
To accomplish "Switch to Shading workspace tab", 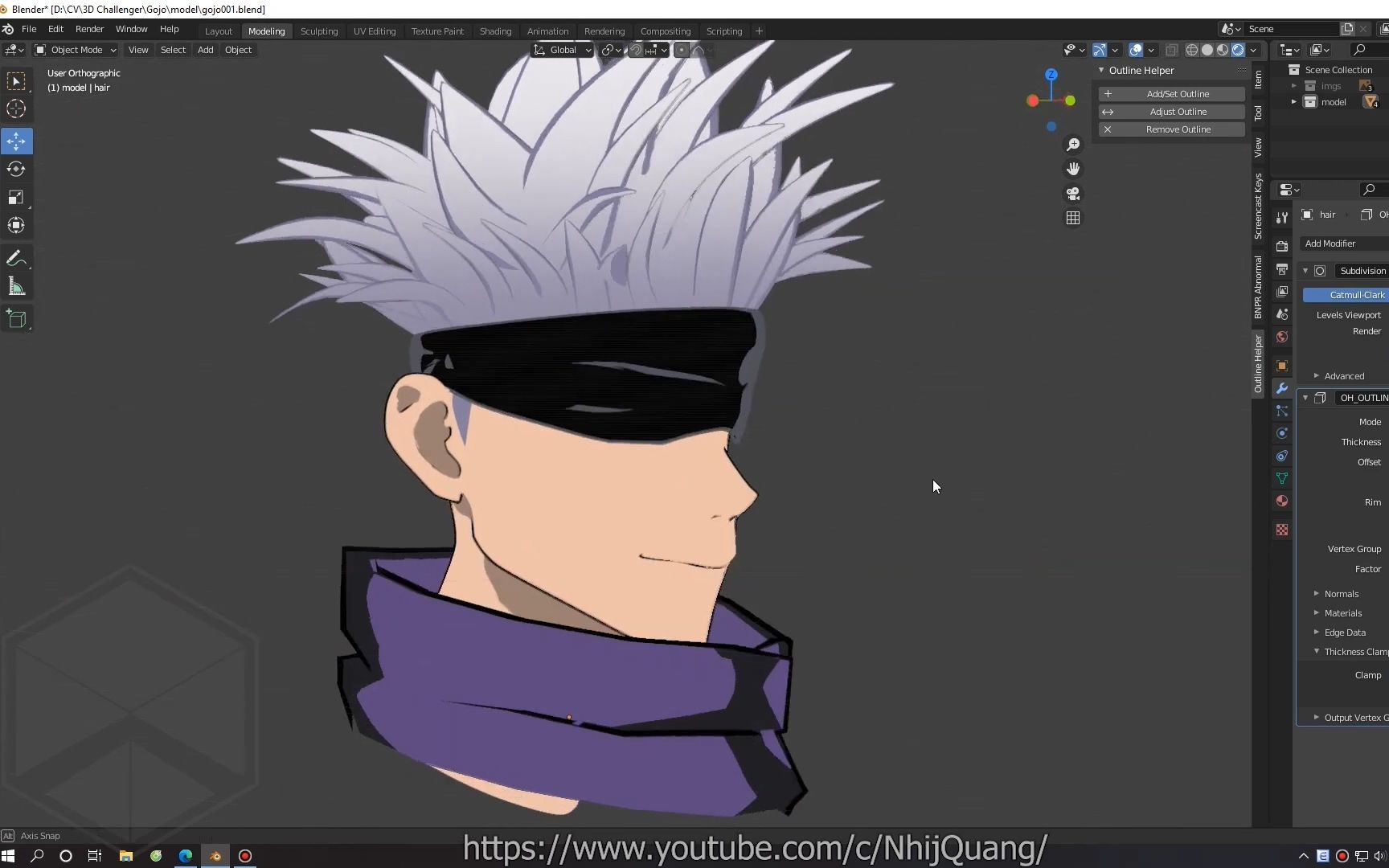I will [495, 31].
